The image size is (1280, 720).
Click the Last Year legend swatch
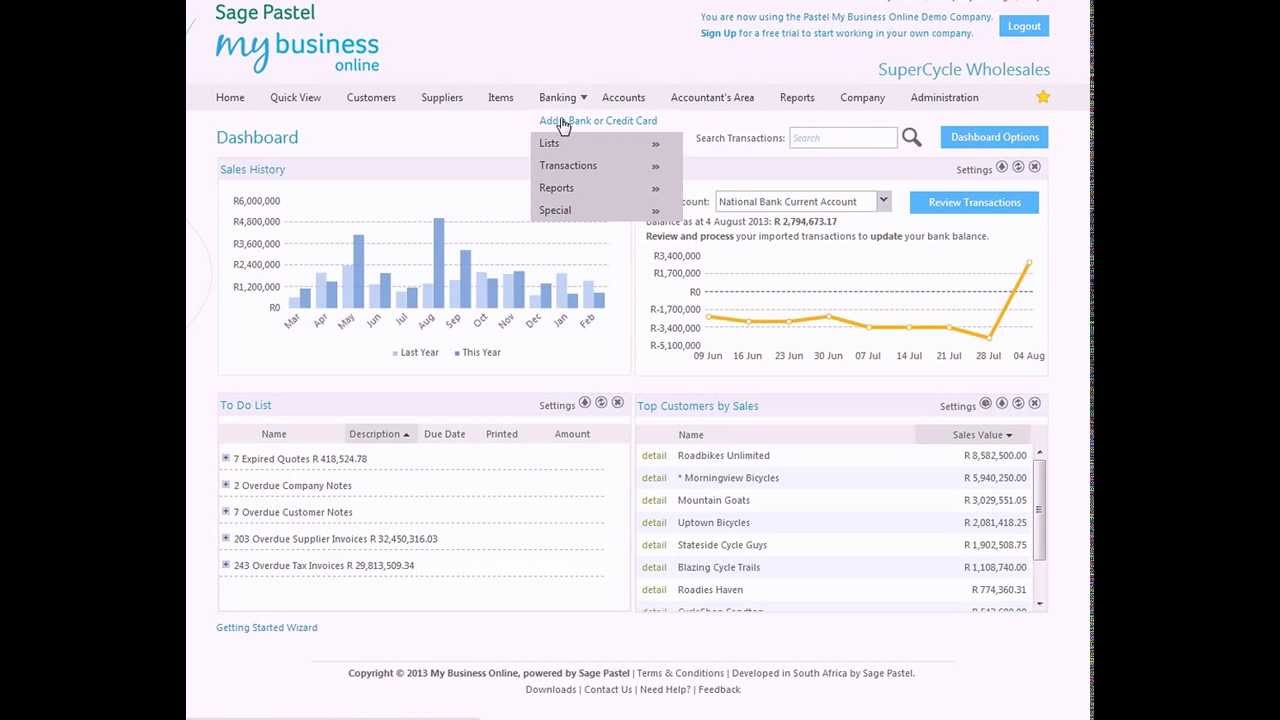pos(395,353)
